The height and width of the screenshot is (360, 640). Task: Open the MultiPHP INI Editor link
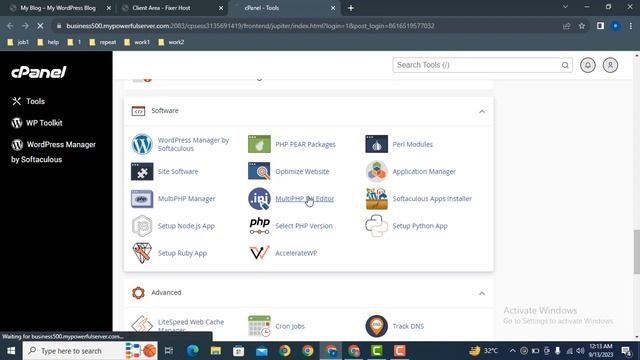304,199
